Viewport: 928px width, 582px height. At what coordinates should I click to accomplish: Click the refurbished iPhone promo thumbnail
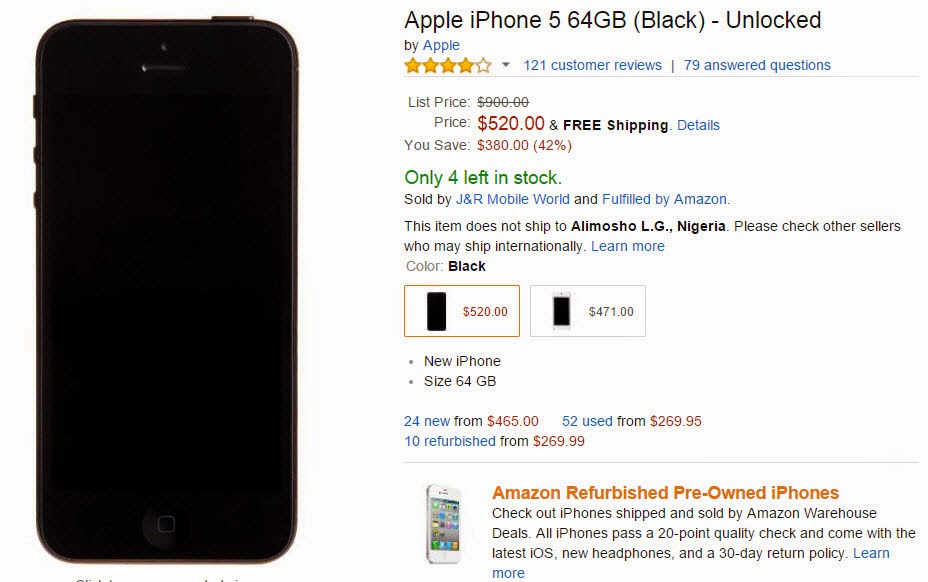tap(443, 526)
